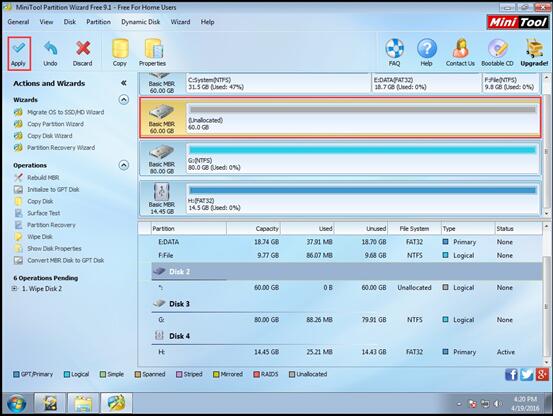Select the C:System(NTFS) partition block
This screenshot has height=416, width=553.
(x=279, y=83)
